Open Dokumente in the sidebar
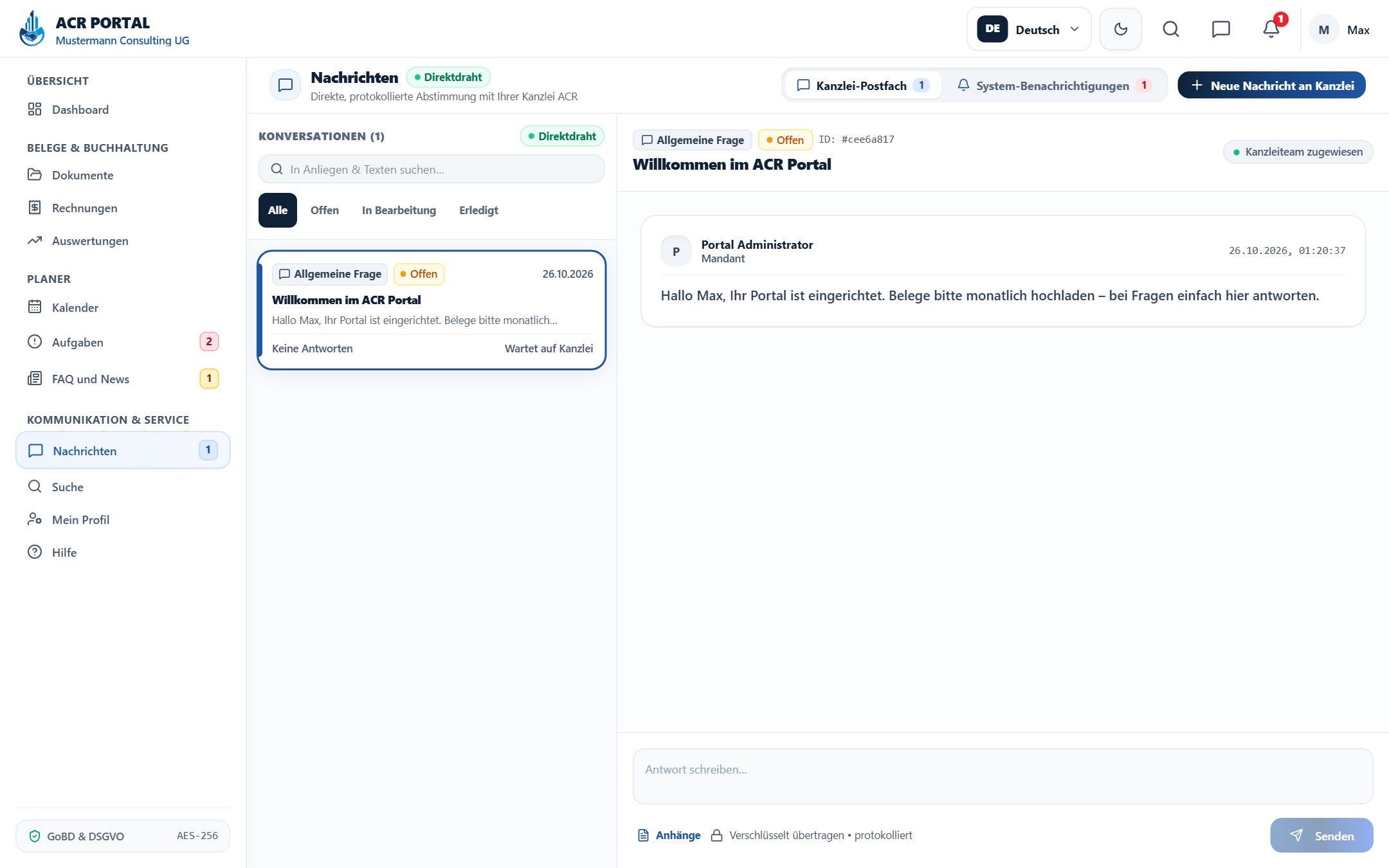The image size is (1389, 868). click(x=123, y=175)
